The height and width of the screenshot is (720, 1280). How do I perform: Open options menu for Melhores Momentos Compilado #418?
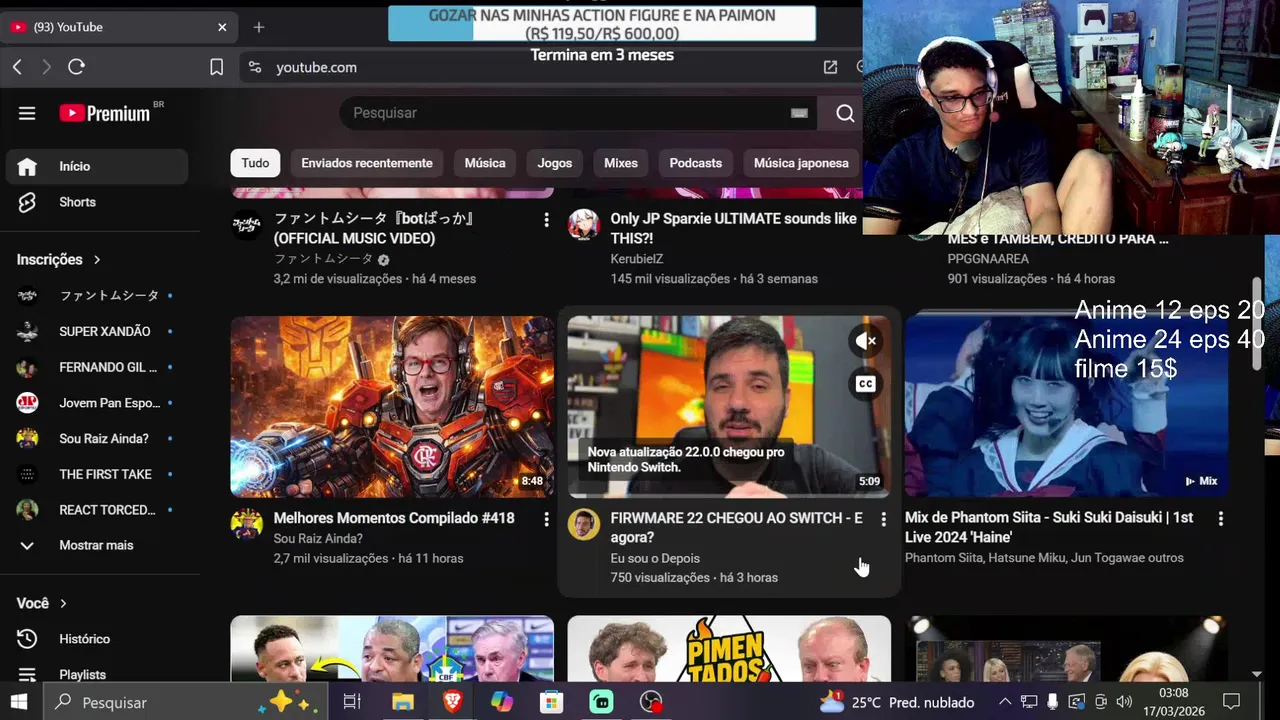tap(546, 519)
